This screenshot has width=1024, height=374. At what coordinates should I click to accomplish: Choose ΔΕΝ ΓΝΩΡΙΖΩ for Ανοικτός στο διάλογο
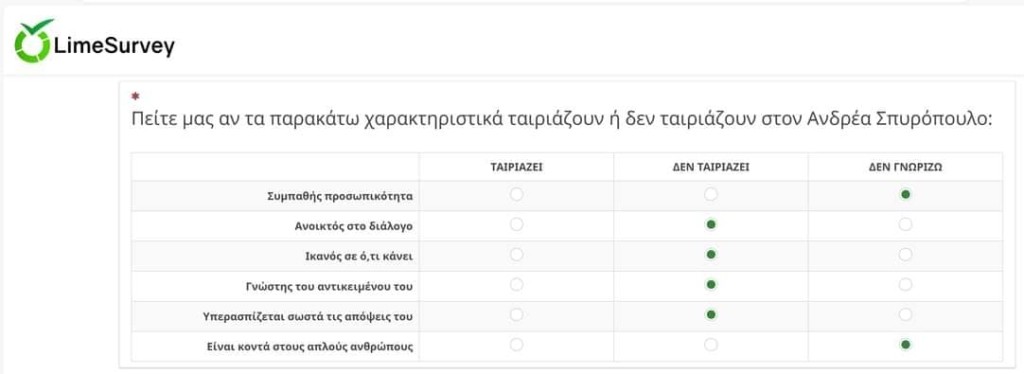[905, 225]
